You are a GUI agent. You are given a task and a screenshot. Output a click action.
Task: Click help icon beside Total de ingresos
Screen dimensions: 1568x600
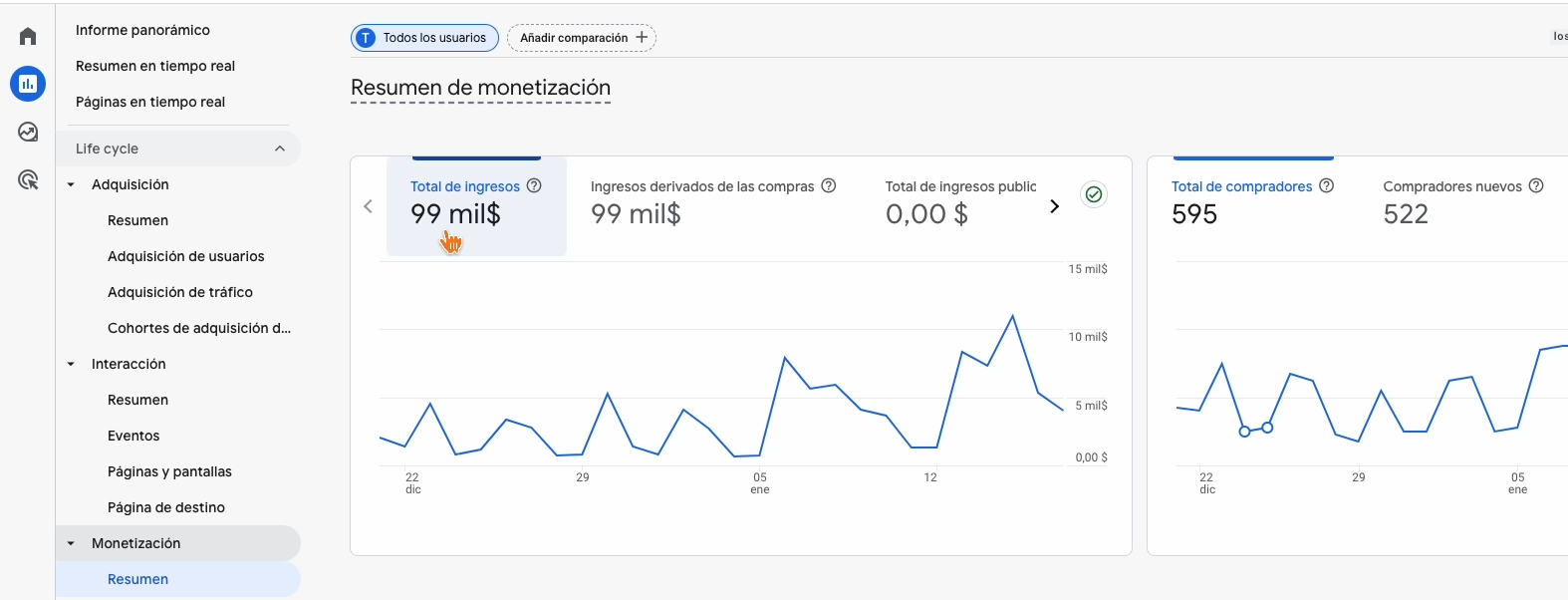[x=534, y=185]
